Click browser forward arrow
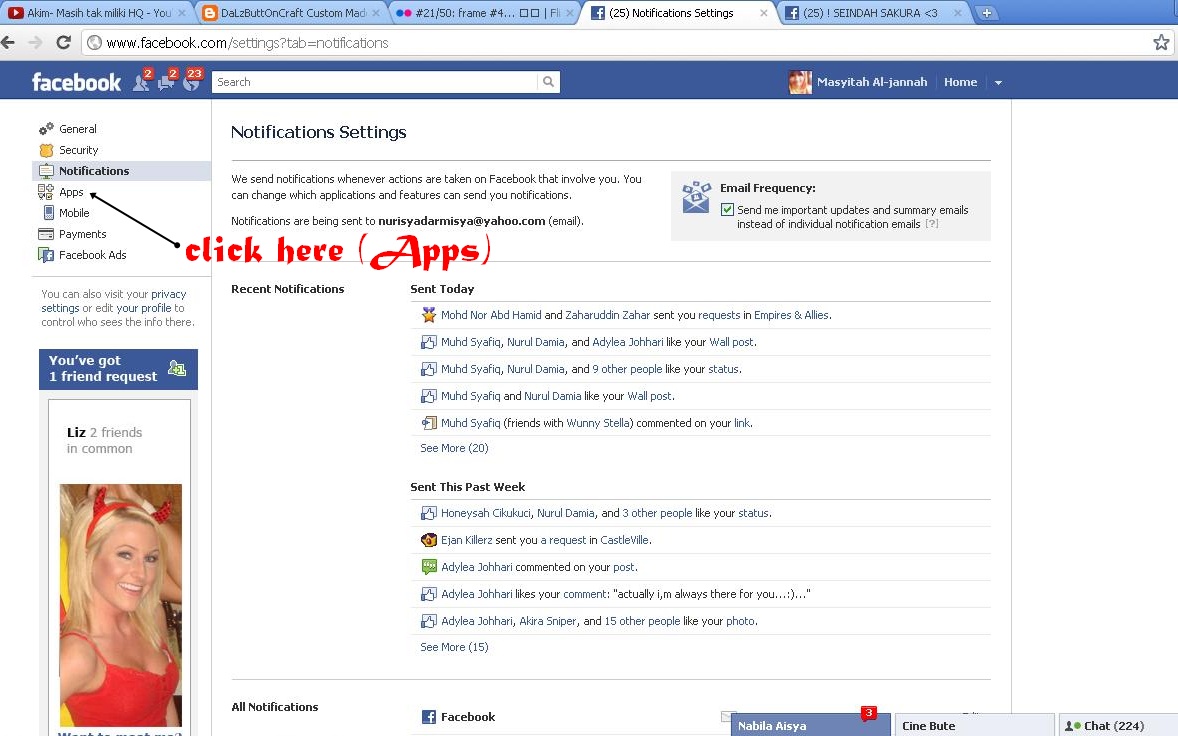Viewport: 1178px width, 736px height. tap(35, 43)
